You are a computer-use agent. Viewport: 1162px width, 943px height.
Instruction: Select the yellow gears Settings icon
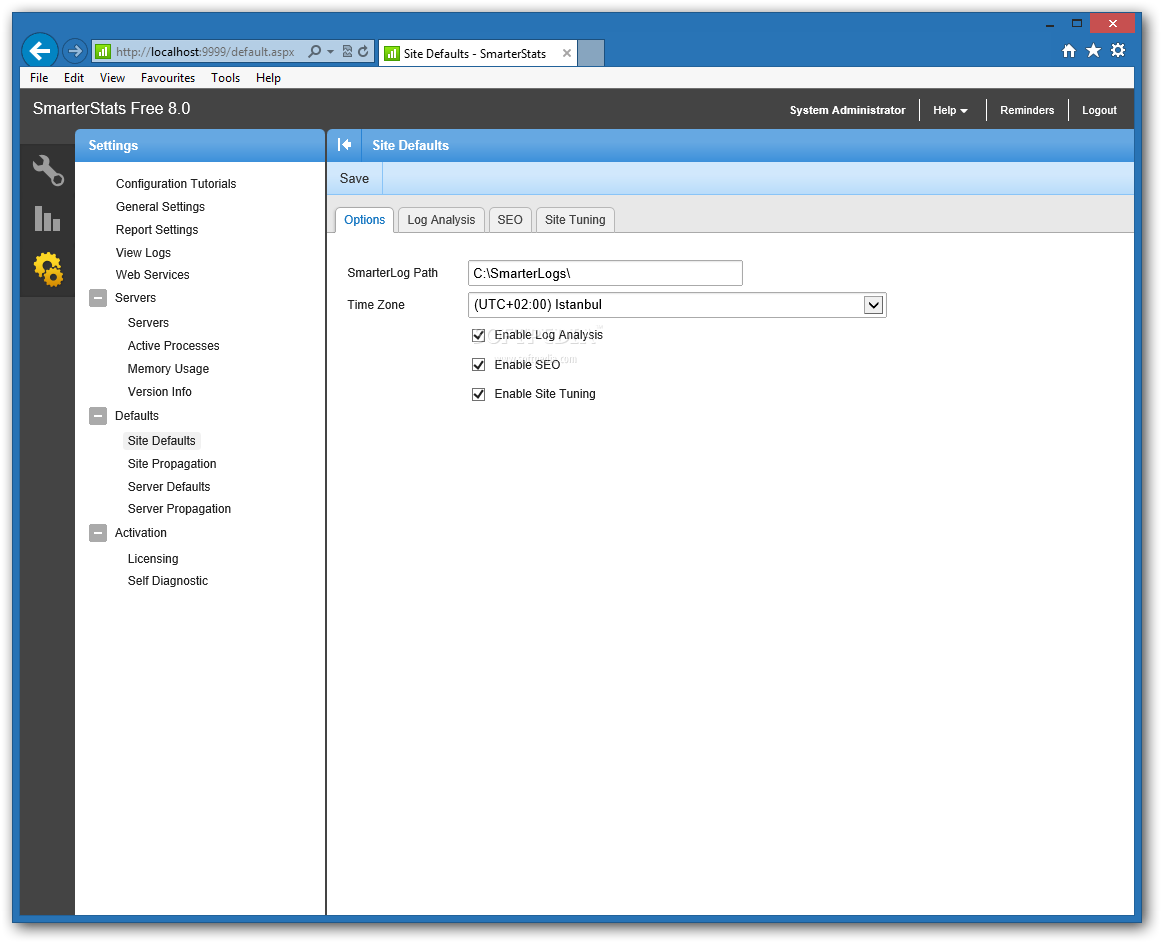pos(48,269)
